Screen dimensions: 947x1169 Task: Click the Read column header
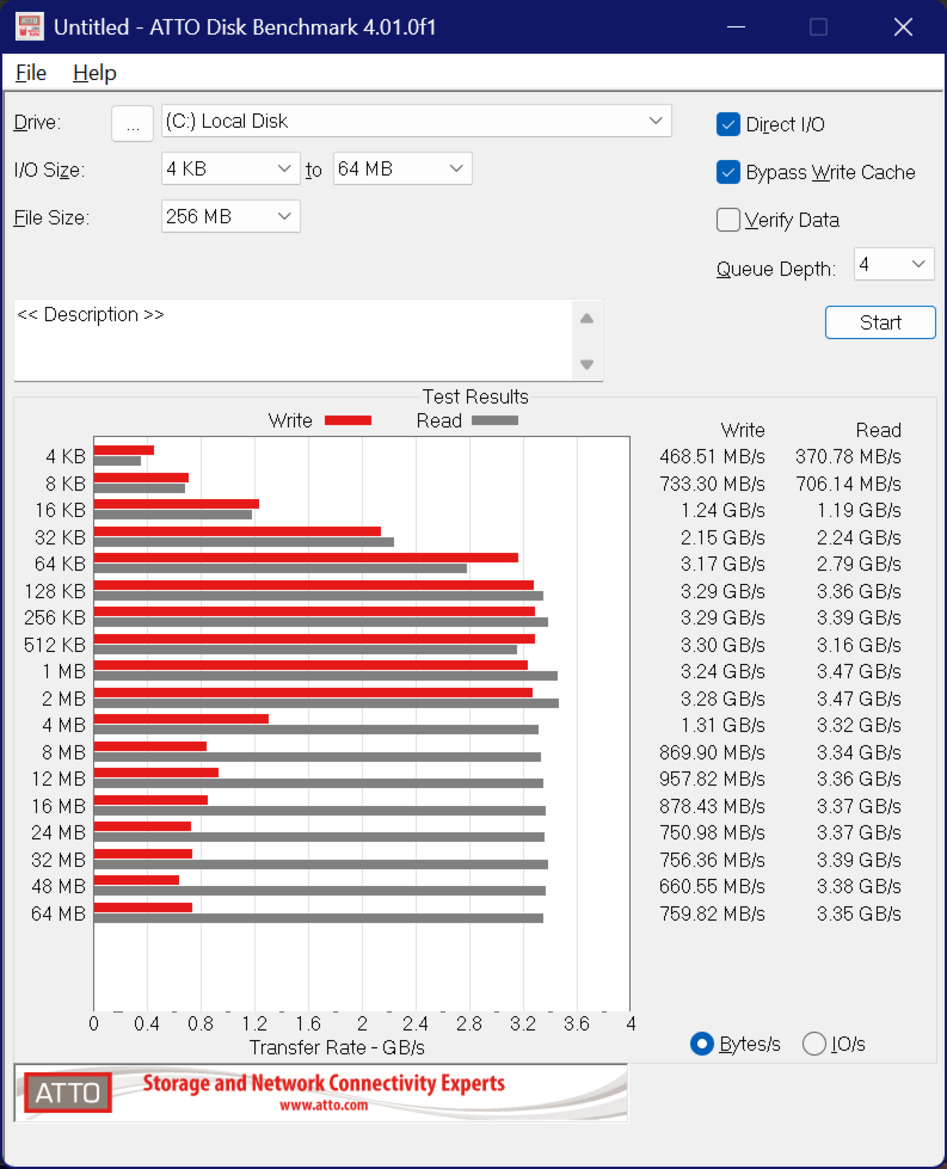point(878,430)
